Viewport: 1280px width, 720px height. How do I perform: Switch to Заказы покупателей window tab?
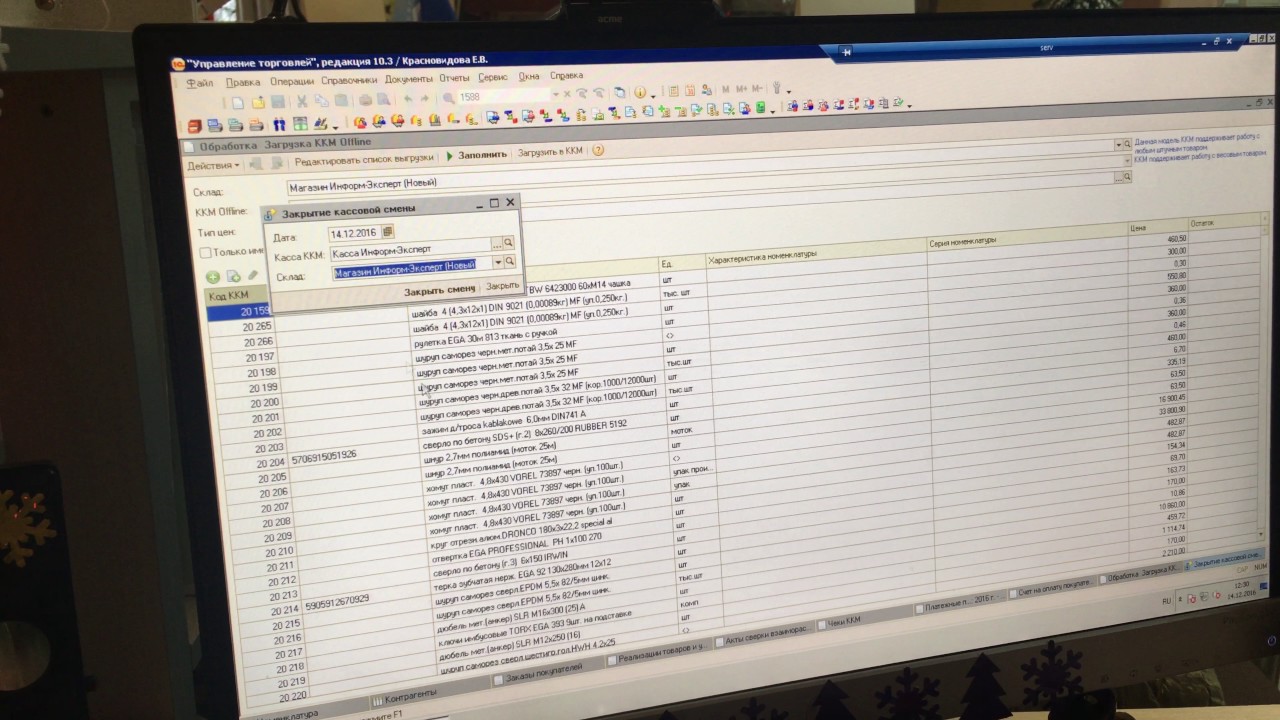(x=549, y=670)
